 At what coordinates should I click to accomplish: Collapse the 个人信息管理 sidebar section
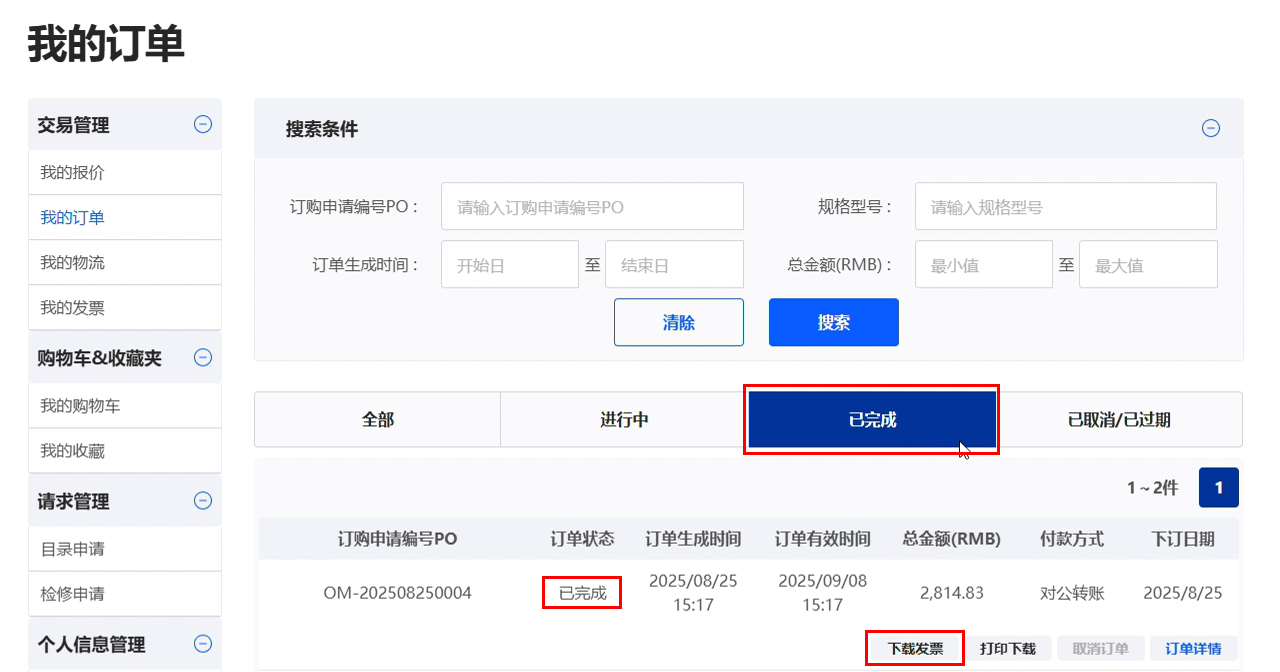(x=203, y=644)
